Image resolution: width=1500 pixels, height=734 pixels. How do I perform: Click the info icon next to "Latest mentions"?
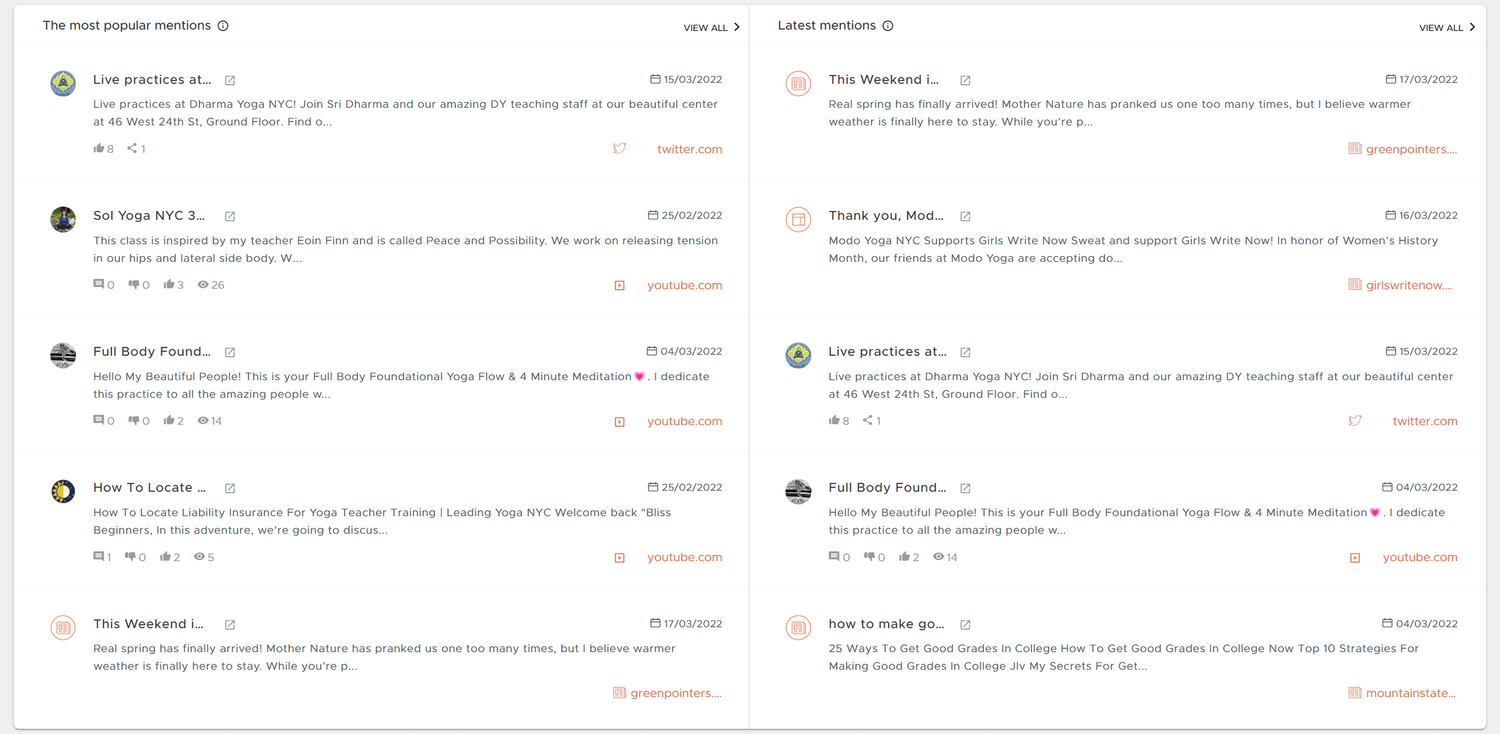[889, 25]
